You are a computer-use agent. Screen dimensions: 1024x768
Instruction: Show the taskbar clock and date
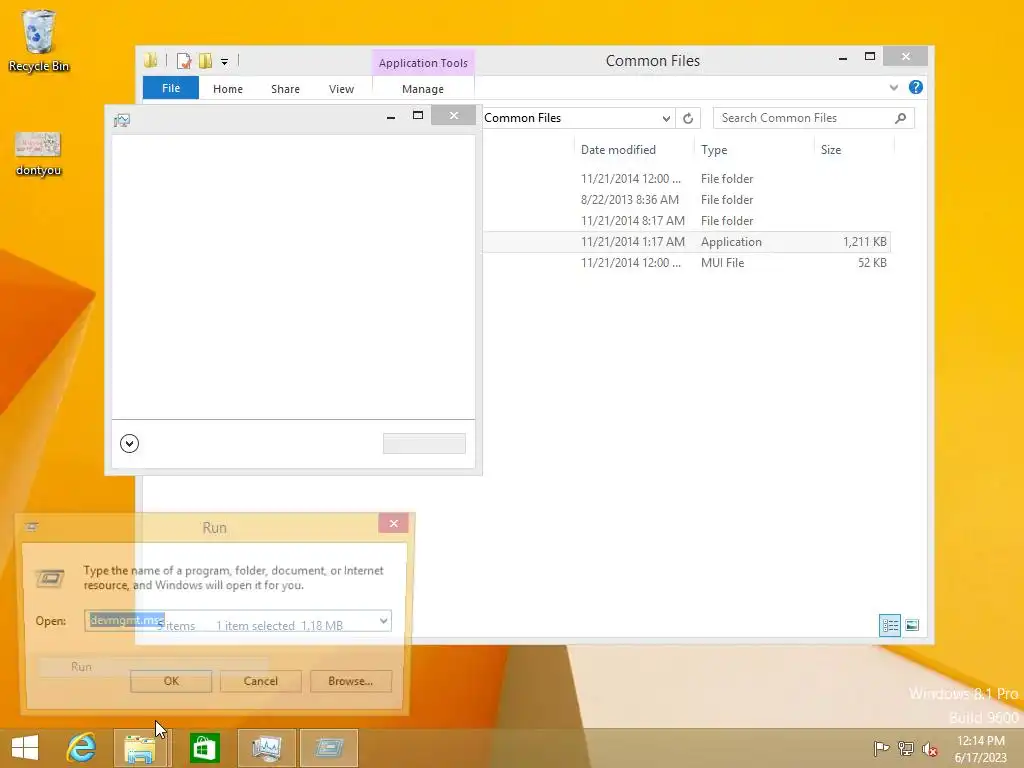pyautogui.click(x=980, y=749)
